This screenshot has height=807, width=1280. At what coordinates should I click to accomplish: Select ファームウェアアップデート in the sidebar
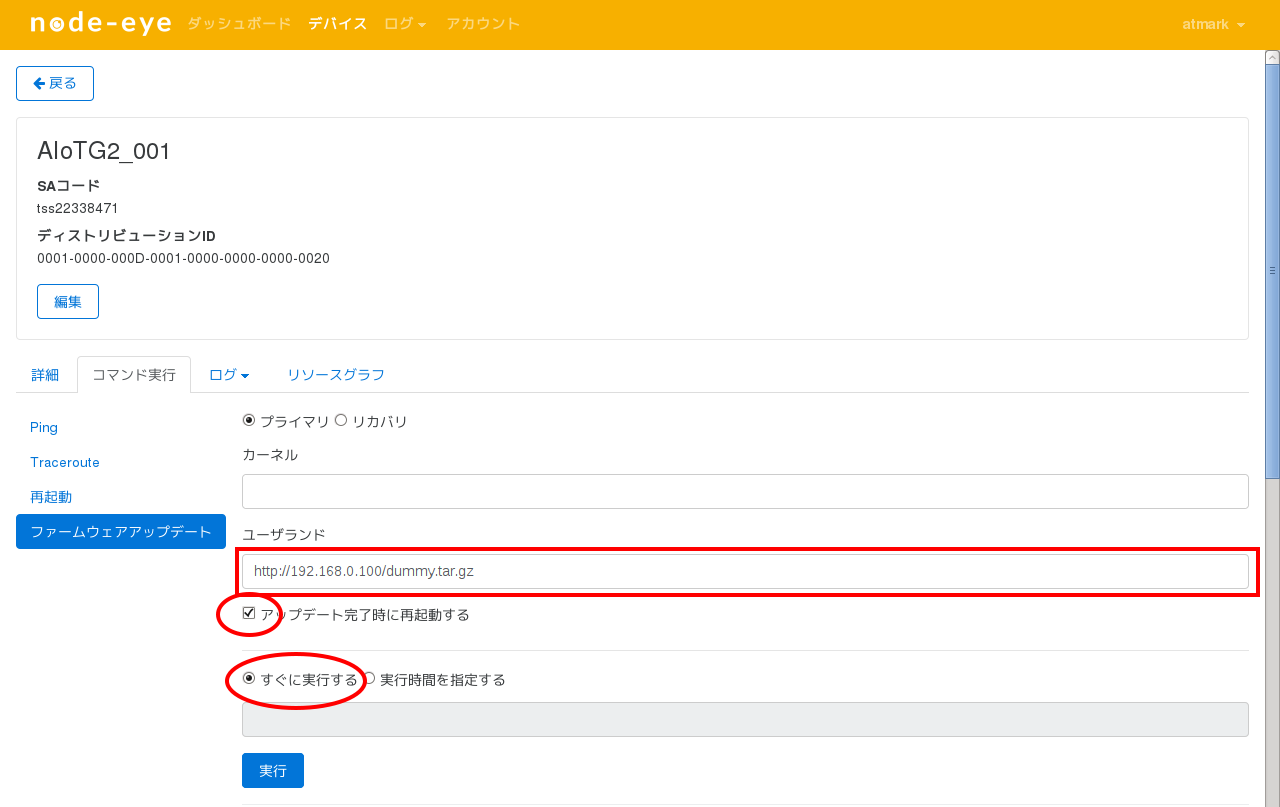coord(121,531)
